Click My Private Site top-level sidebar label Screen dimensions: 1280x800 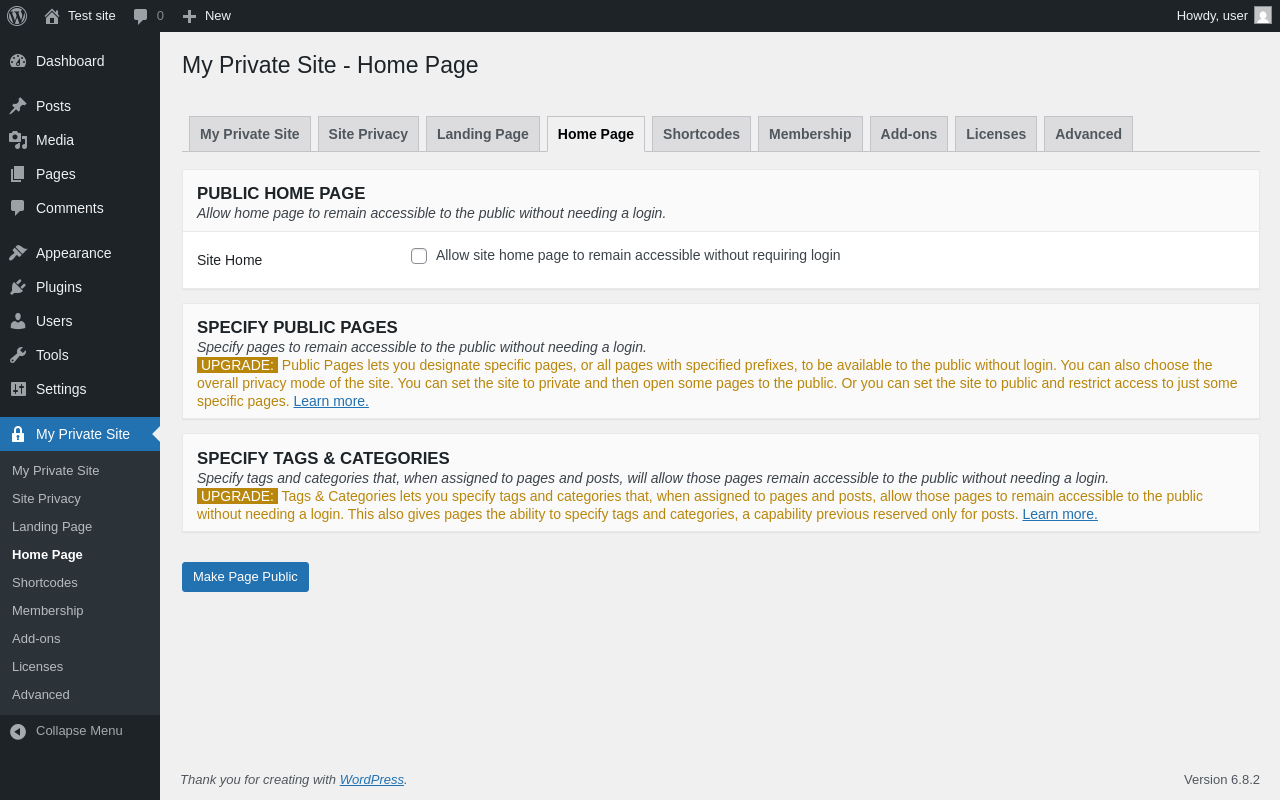click(83, 434)
